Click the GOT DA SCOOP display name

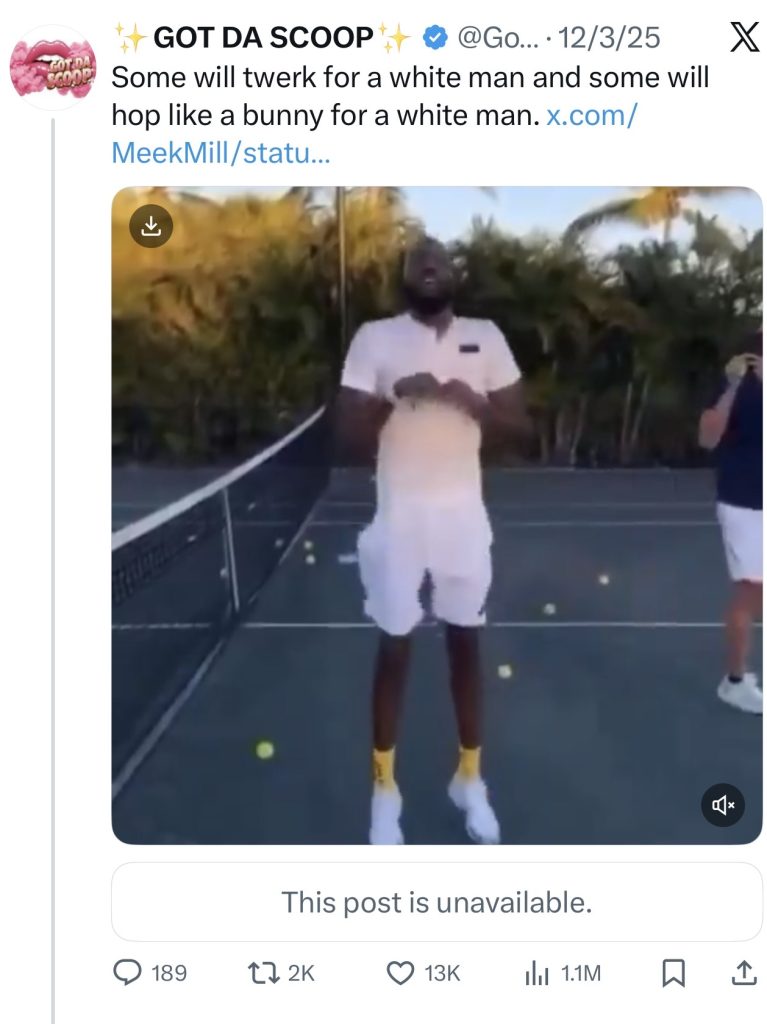point(262,39)
